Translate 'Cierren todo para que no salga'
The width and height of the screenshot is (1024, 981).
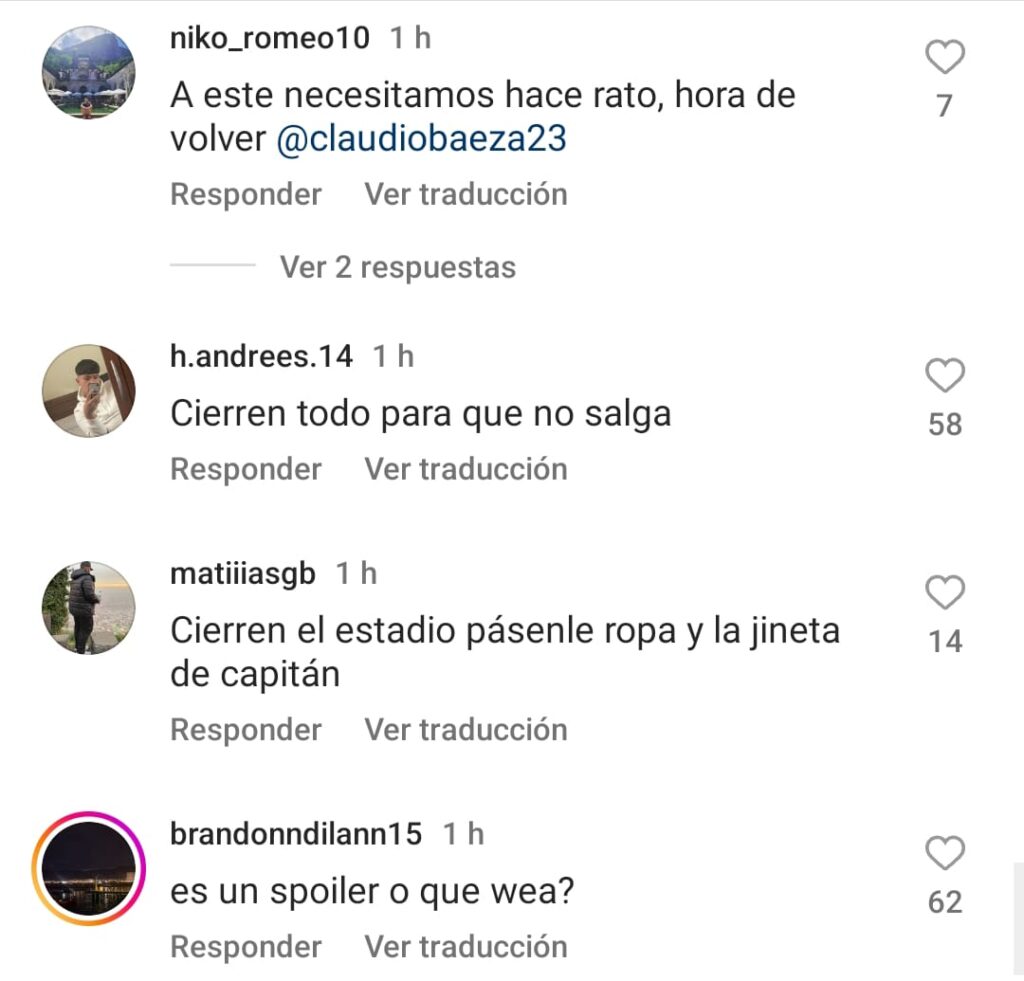[x=466, y=470]
